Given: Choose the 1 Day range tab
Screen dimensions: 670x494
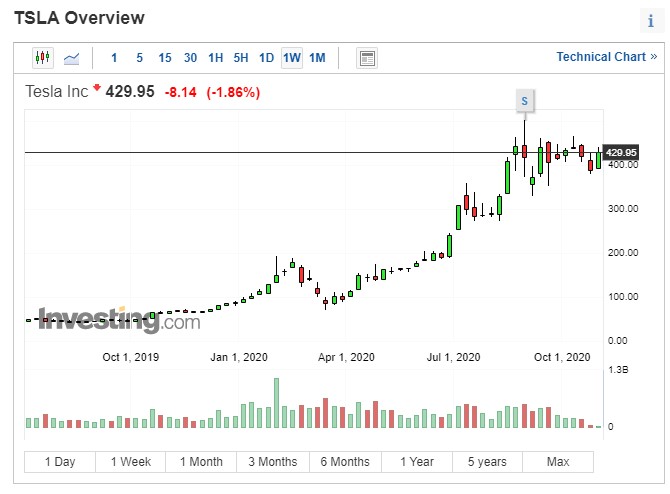Looking at the screenshot, I should coord(60,462).
